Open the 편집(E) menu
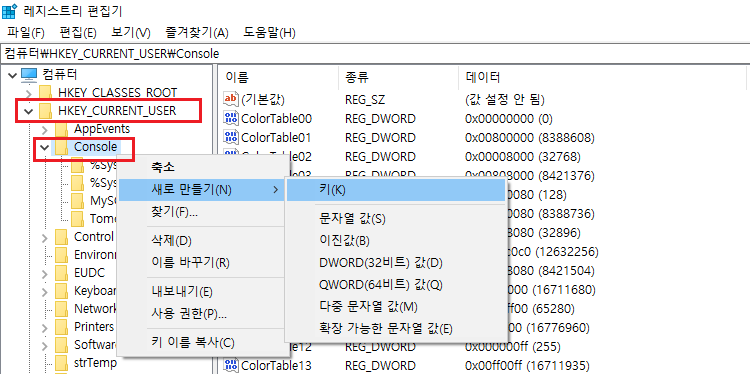The height and width of the screenshot is (374, 750). 78,33
